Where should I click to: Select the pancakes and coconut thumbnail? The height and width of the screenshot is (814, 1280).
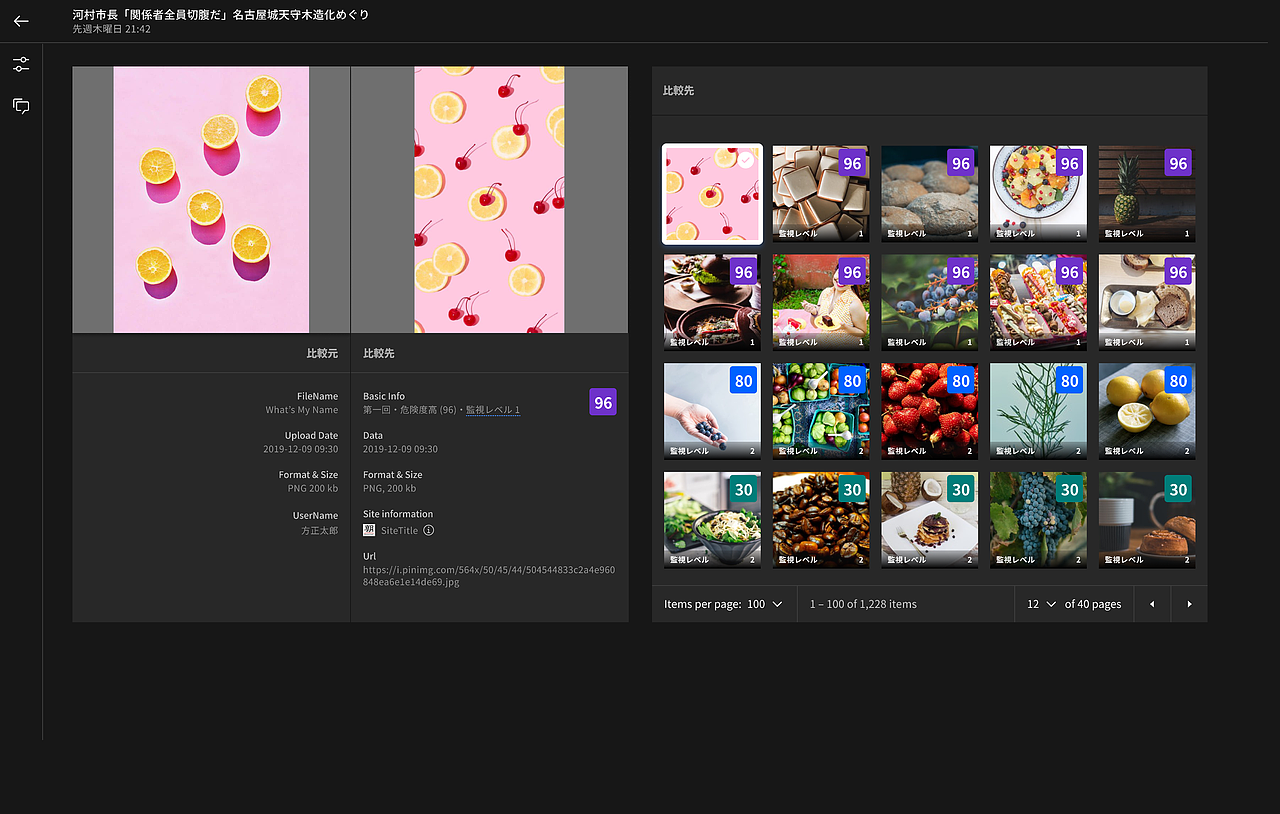(930, 520)
